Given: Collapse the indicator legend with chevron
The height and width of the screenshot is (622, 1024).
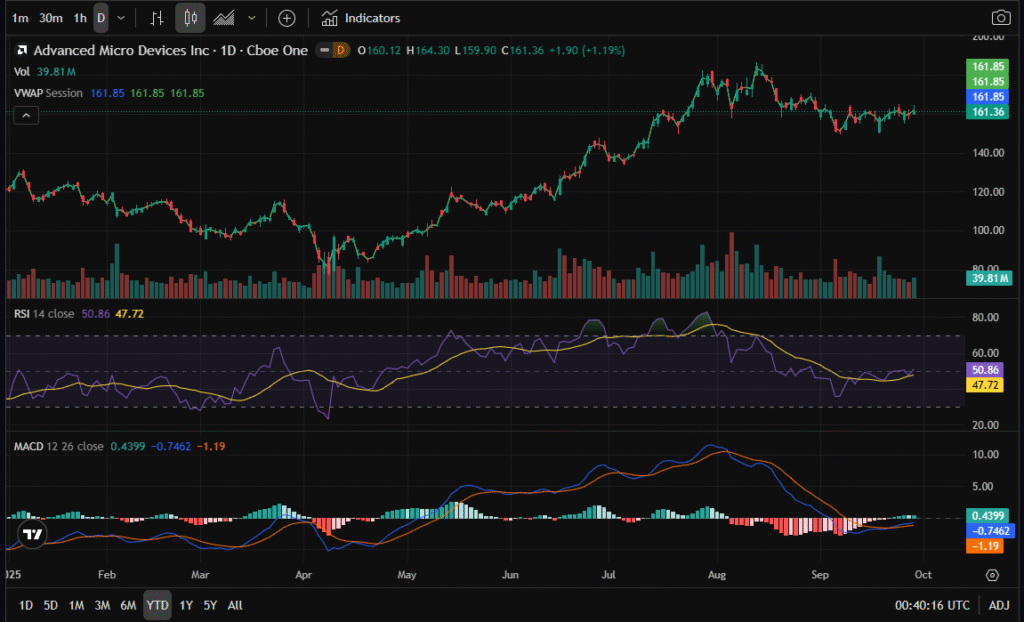Looking at the screenshot, I should pos(26,115).
